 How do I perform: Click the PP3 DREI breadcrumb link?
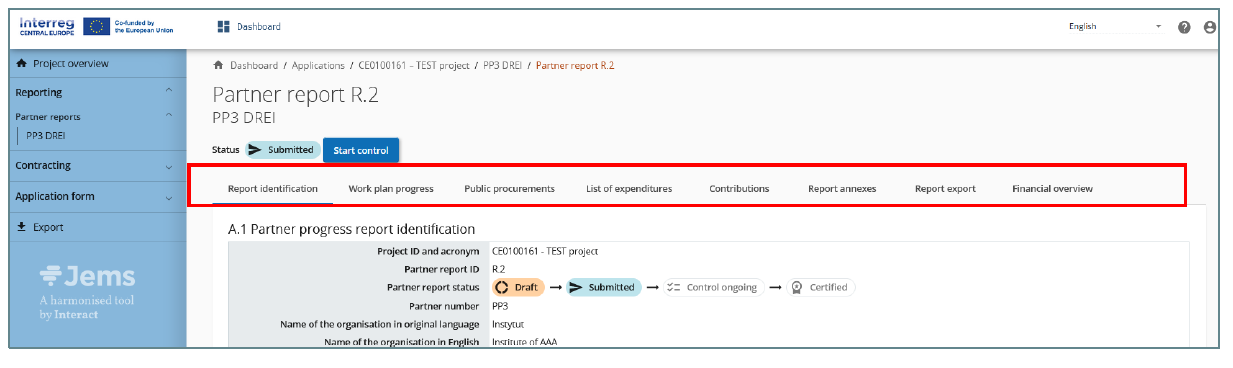tap(503, 66)
